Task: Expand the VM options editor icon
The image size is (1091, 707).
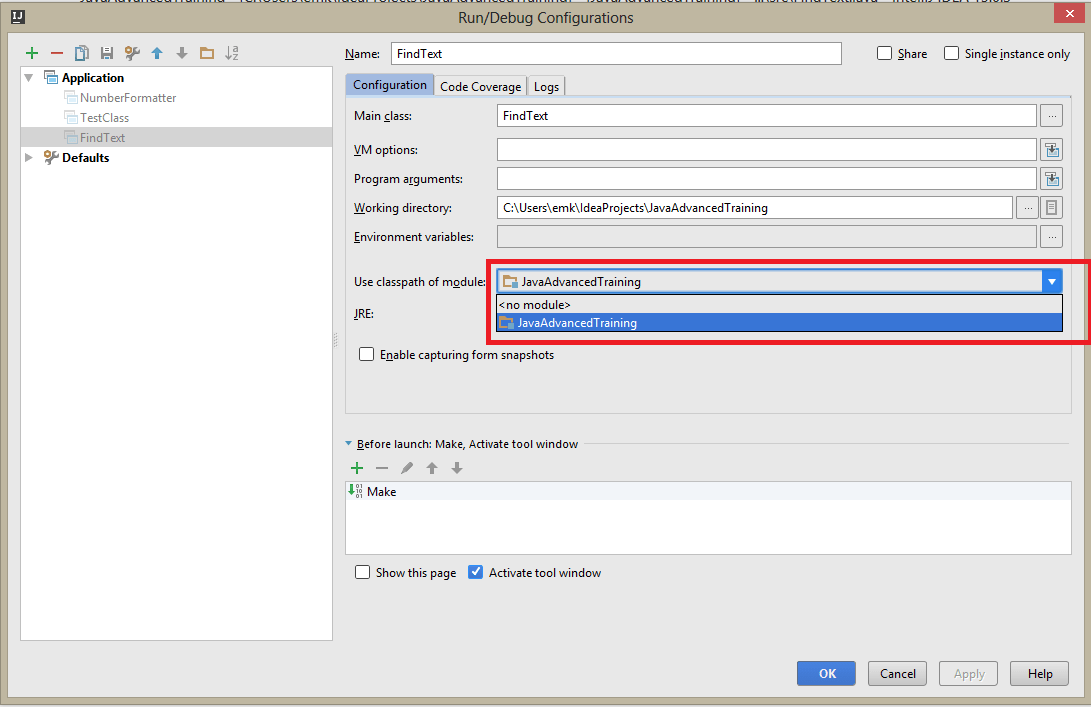Action: click(x=1051, y=148)
